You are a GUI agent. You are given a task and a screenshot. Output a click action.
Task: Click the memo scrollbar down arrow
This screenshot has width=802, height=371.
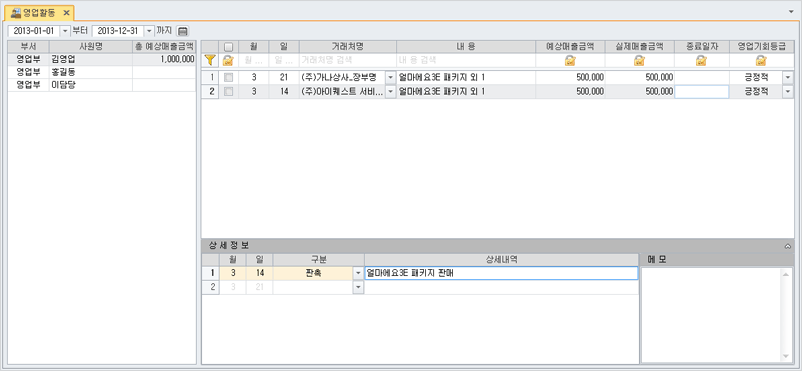pos(786,356)
